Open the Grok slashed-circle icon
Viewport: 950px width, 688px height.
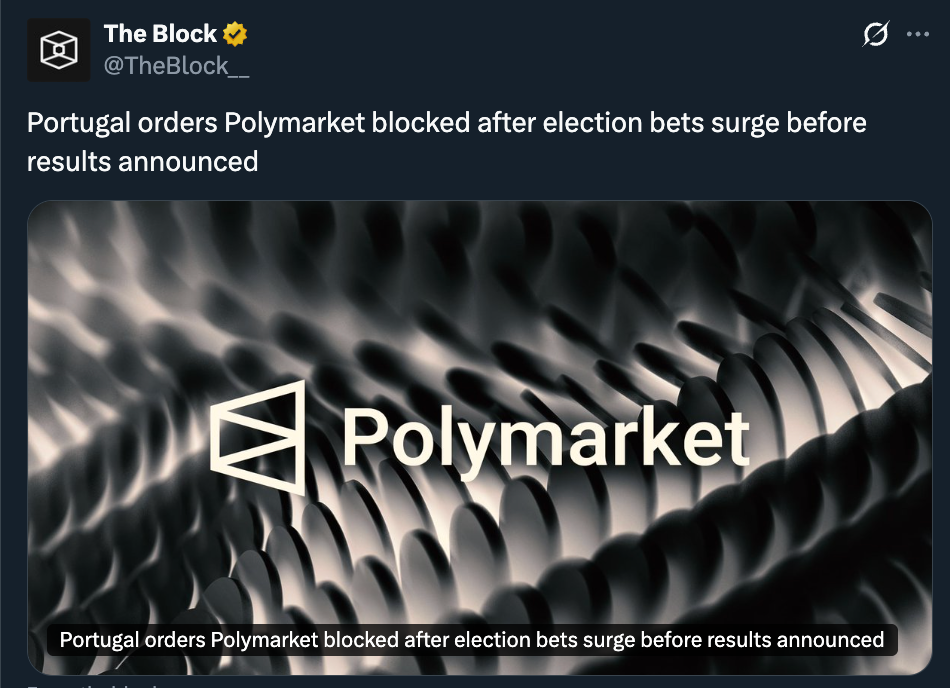875,35
